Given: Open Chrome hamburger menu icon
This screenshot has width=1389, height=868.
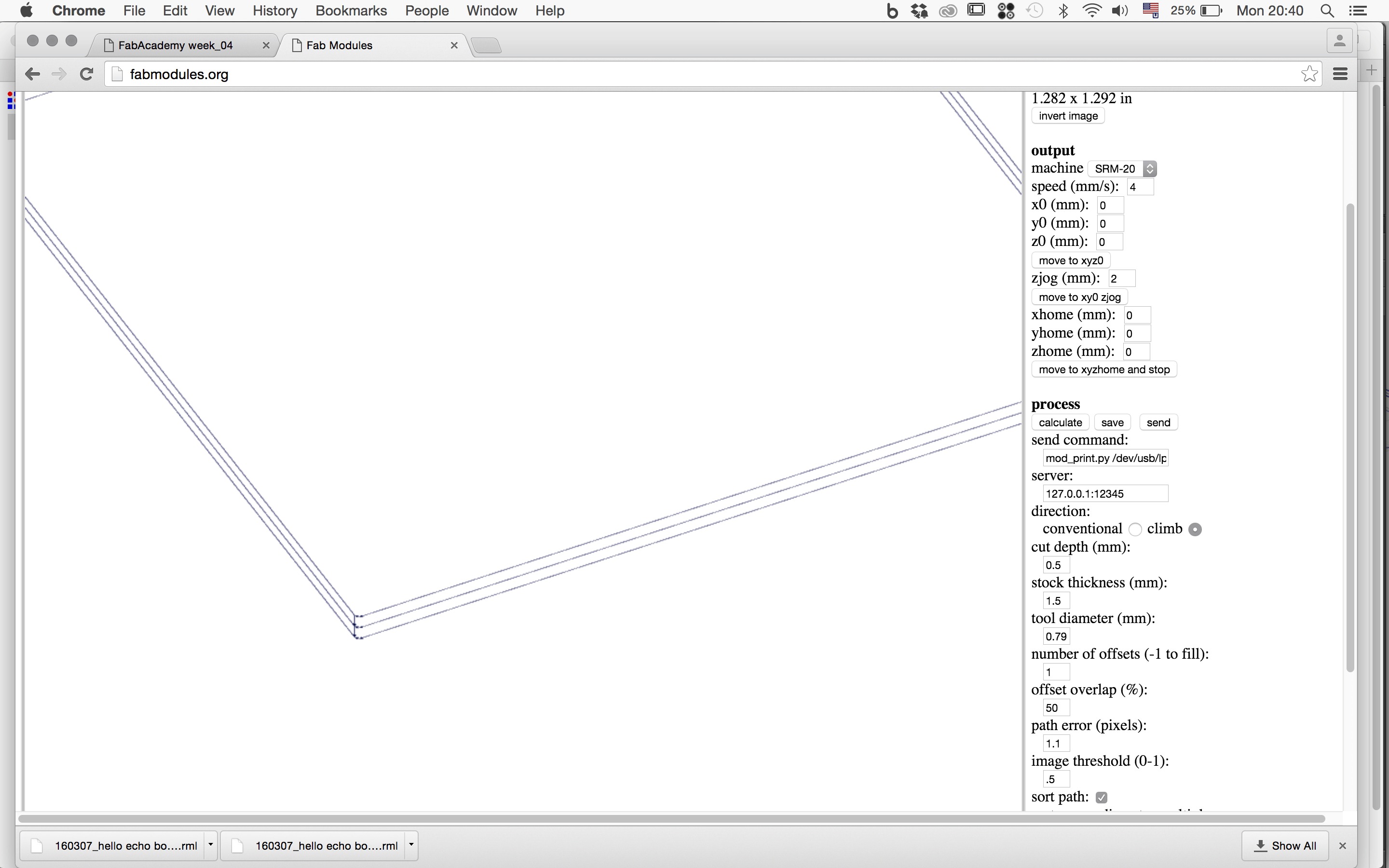Looking at the screenshot, I should (1340, 74).
